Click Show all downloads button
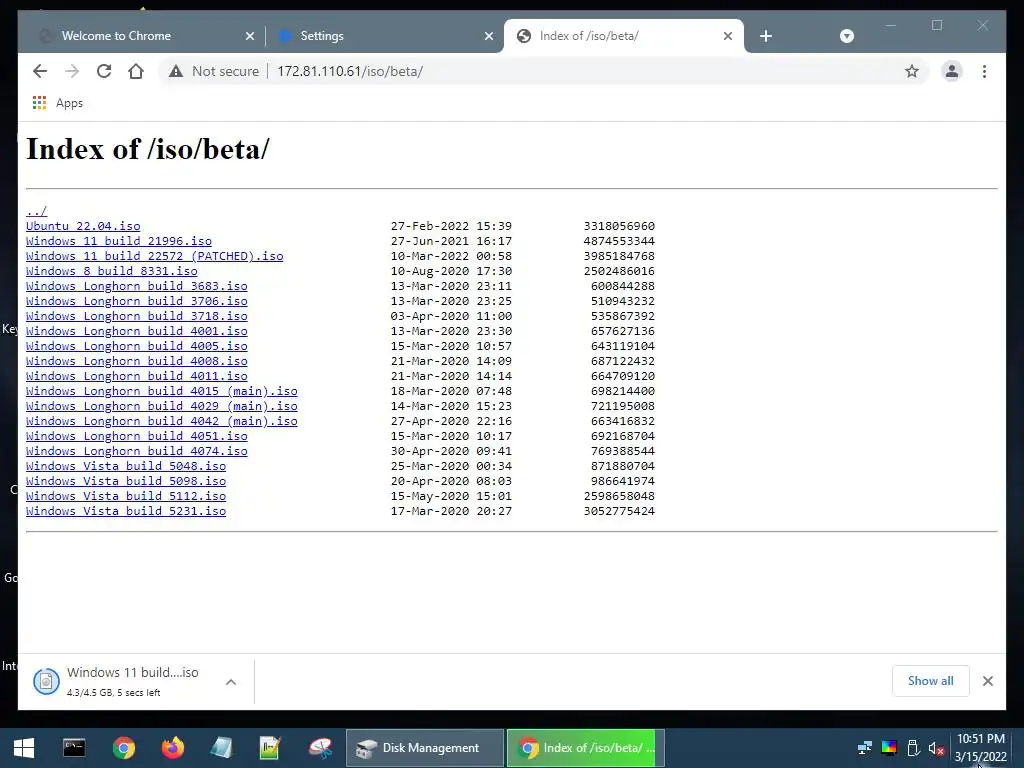Image resolution: width=1024 pixels, height=768 pixels. click(x=931, y=681)
